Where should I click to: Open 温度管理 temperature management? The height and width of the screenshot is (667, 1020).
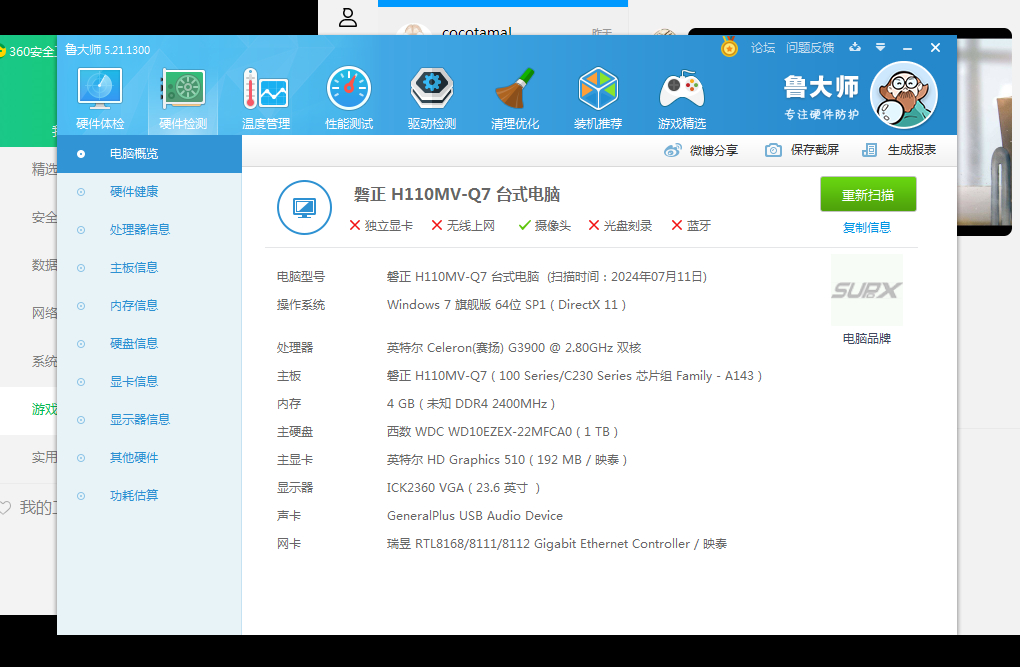[x=265, y=98]
